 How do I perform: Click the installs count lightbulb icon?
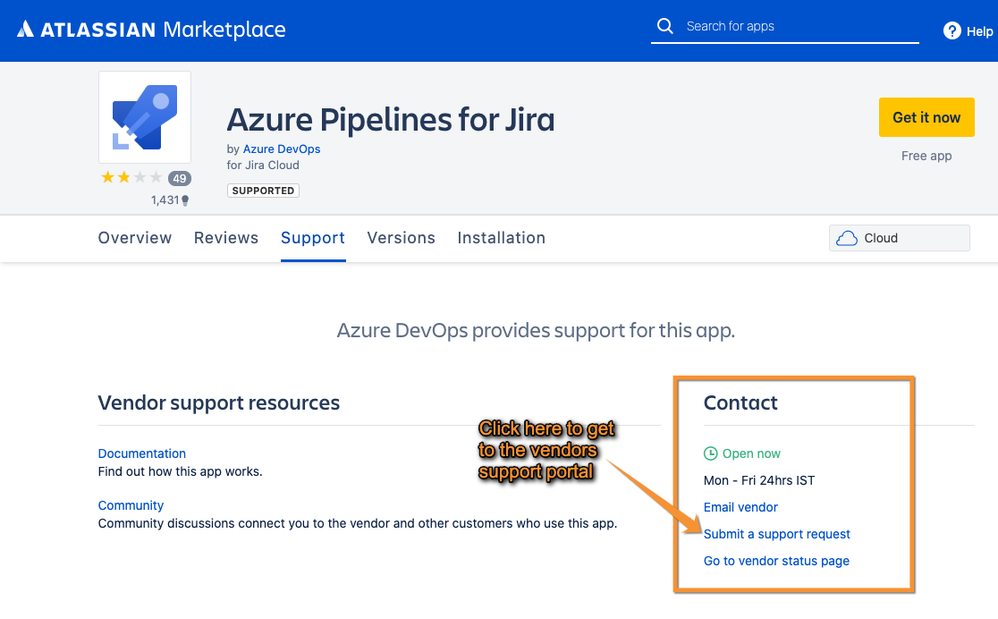[185, 200]
